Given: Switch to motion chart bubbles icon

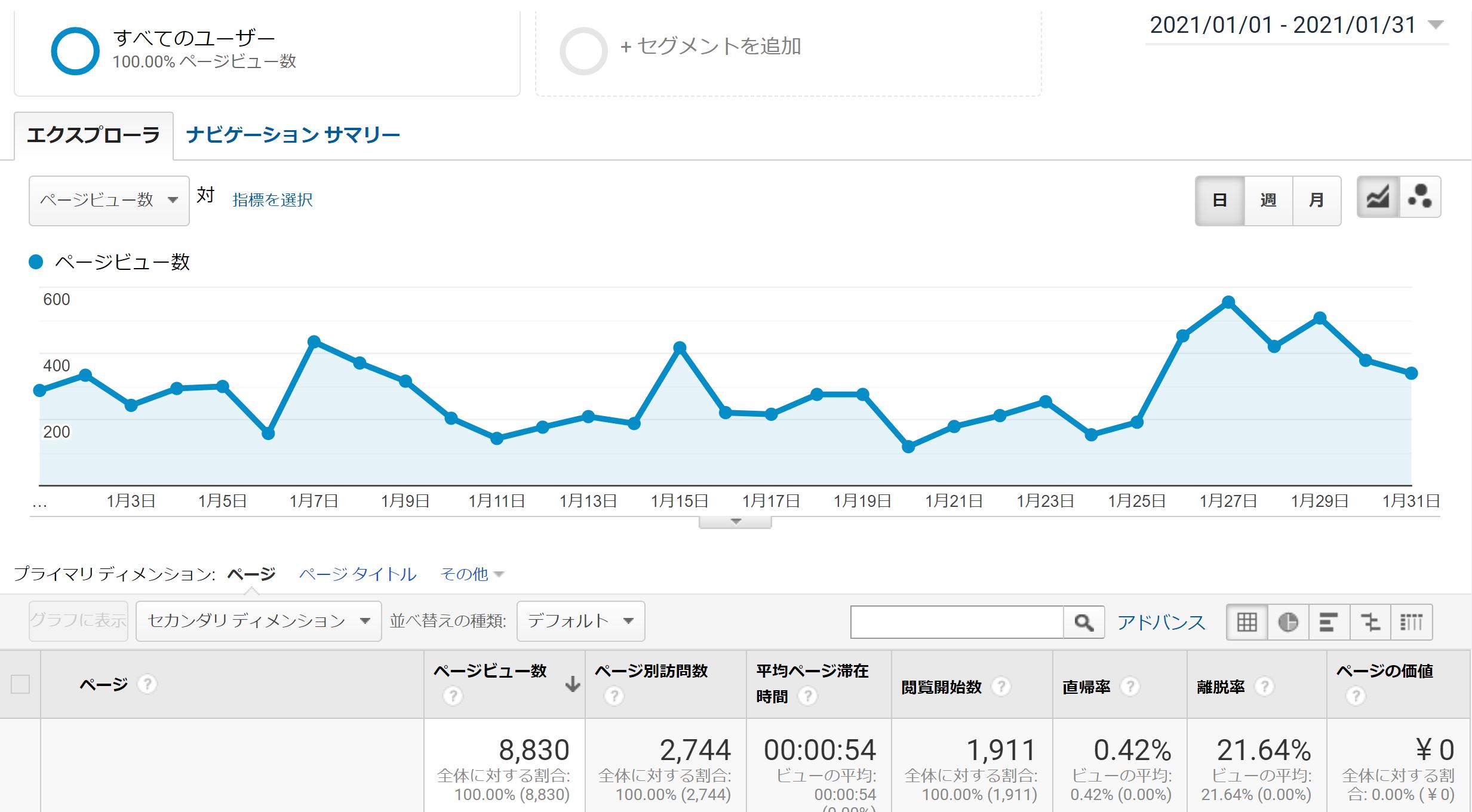Looking at the screenshot, I should (x=1419, y=197).
